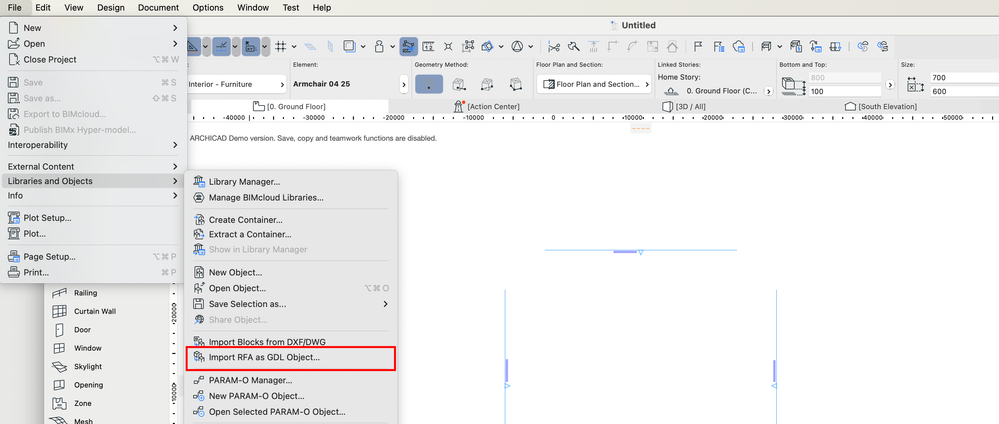Click the dimension 1.2 toolbar icon
999x424 pixels.
point(429,47)
